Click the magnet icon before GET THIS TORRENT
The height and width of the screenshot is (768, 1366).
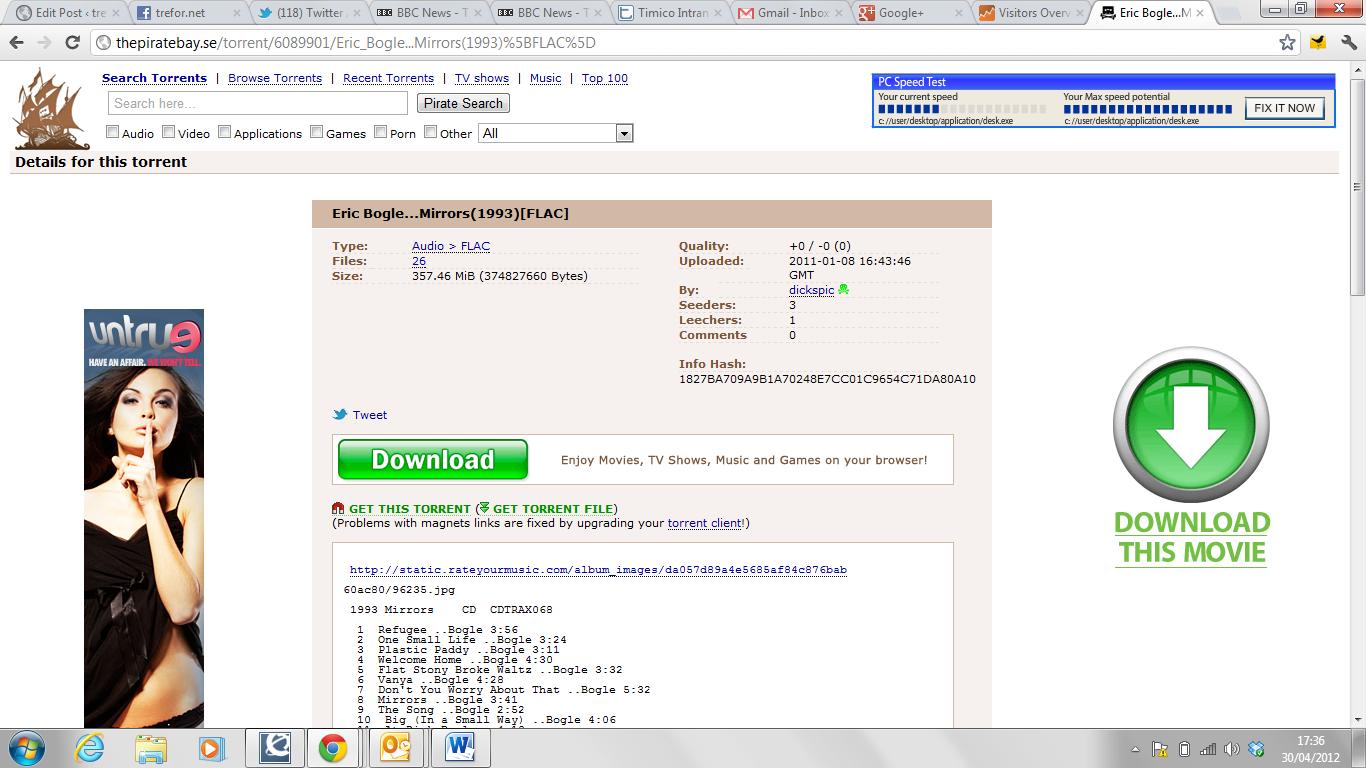[x=338, y=509]
